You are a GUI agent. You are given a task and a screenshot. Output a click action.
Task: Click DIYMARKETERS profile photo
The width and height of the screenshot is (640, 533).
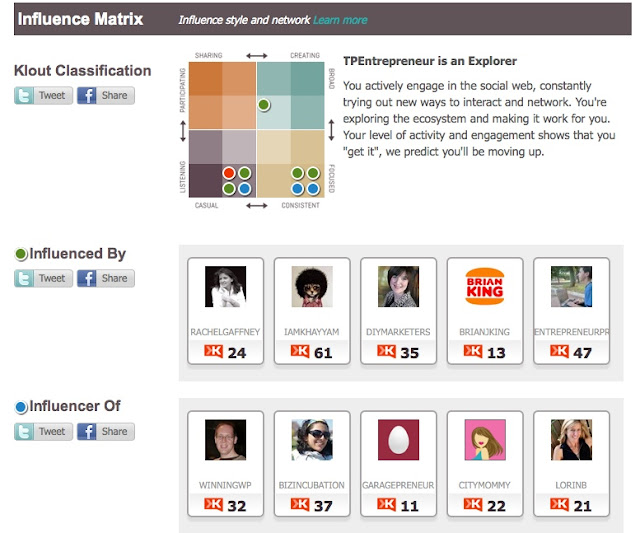pyautogui.click(x=398, y=286)
